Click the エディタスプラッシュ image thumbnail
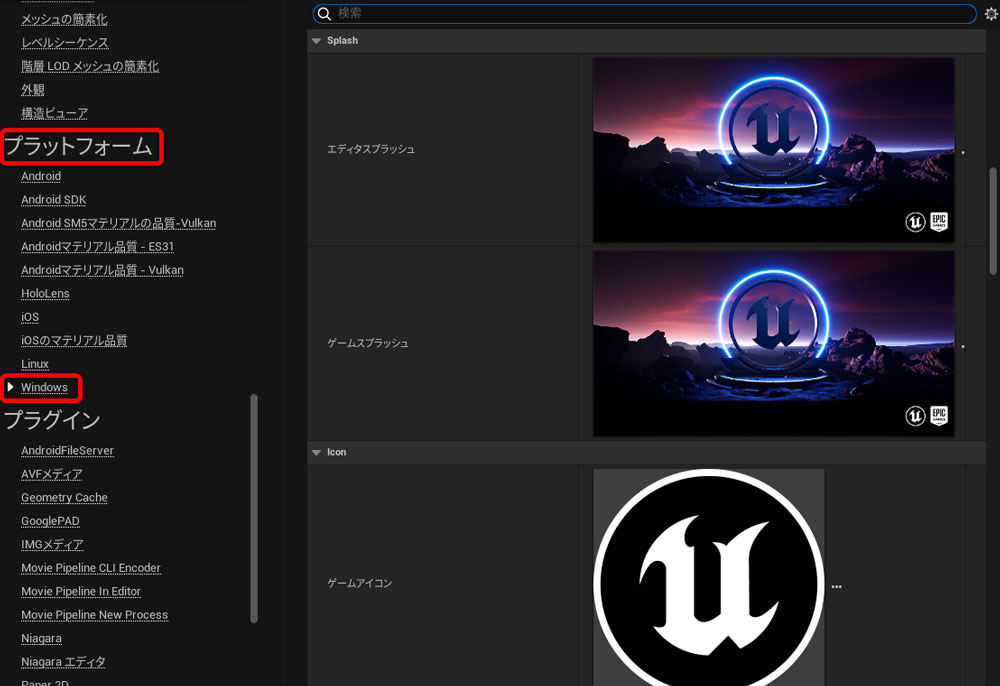 point(774,150)
